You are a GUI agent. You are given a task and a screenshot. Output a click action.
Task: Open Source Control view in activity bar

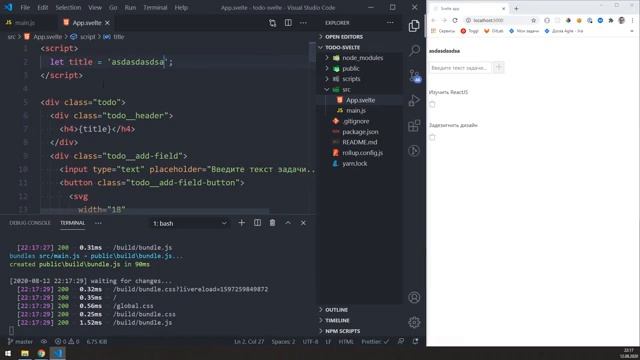tap(415, 76)
